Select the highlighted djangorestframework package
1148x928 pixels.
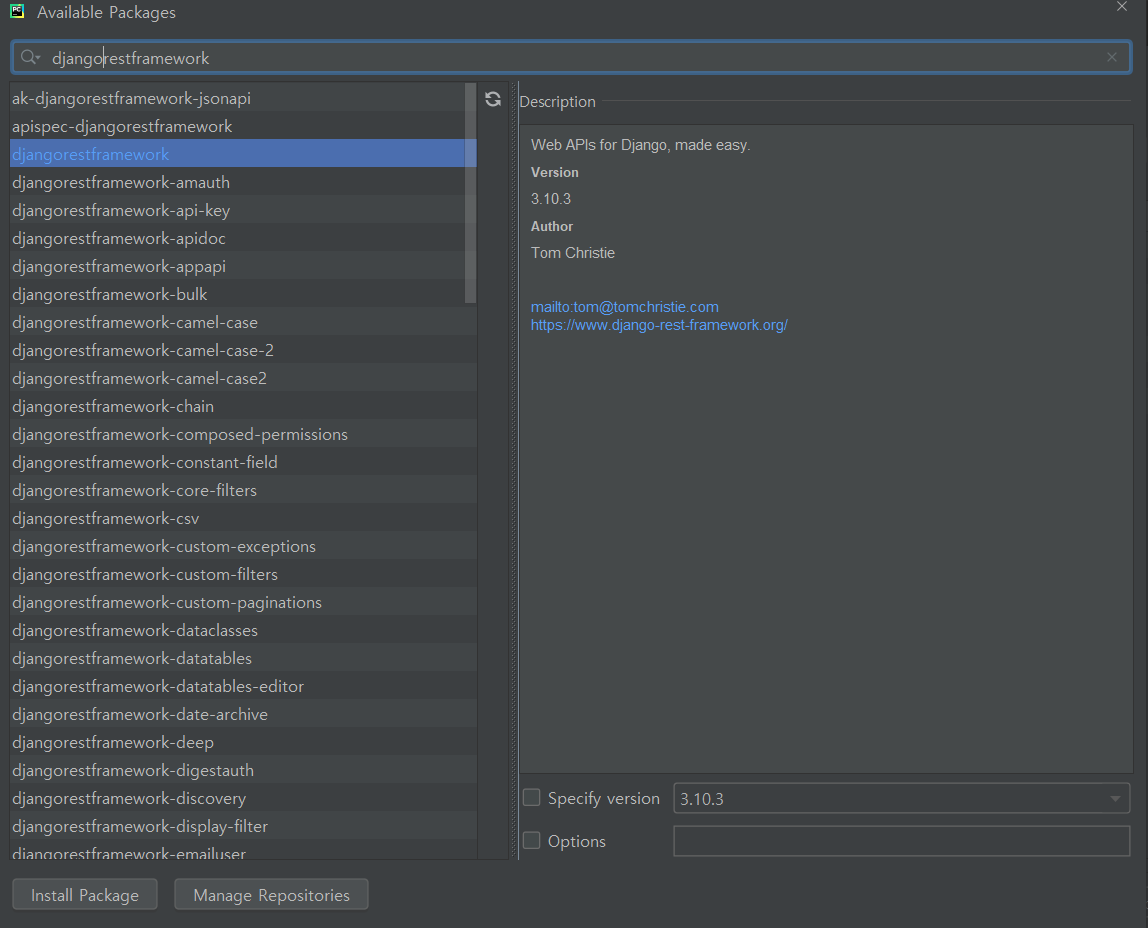click(x=242, y=154)
